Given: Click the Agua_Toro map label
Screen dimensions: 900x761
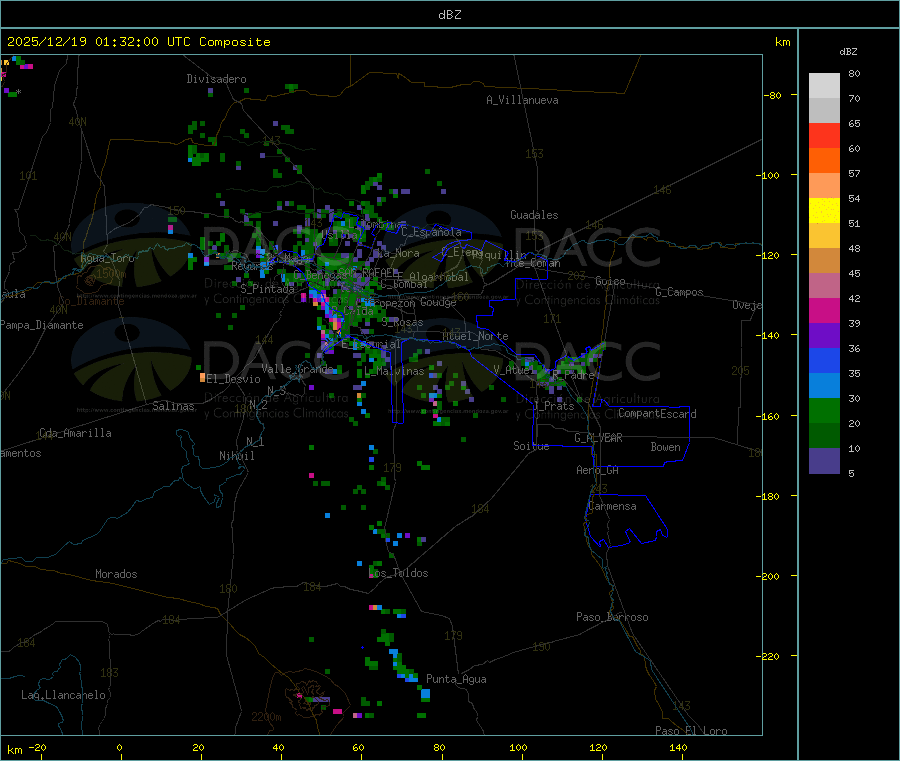Looking at the screenshot, I should 107,258.
